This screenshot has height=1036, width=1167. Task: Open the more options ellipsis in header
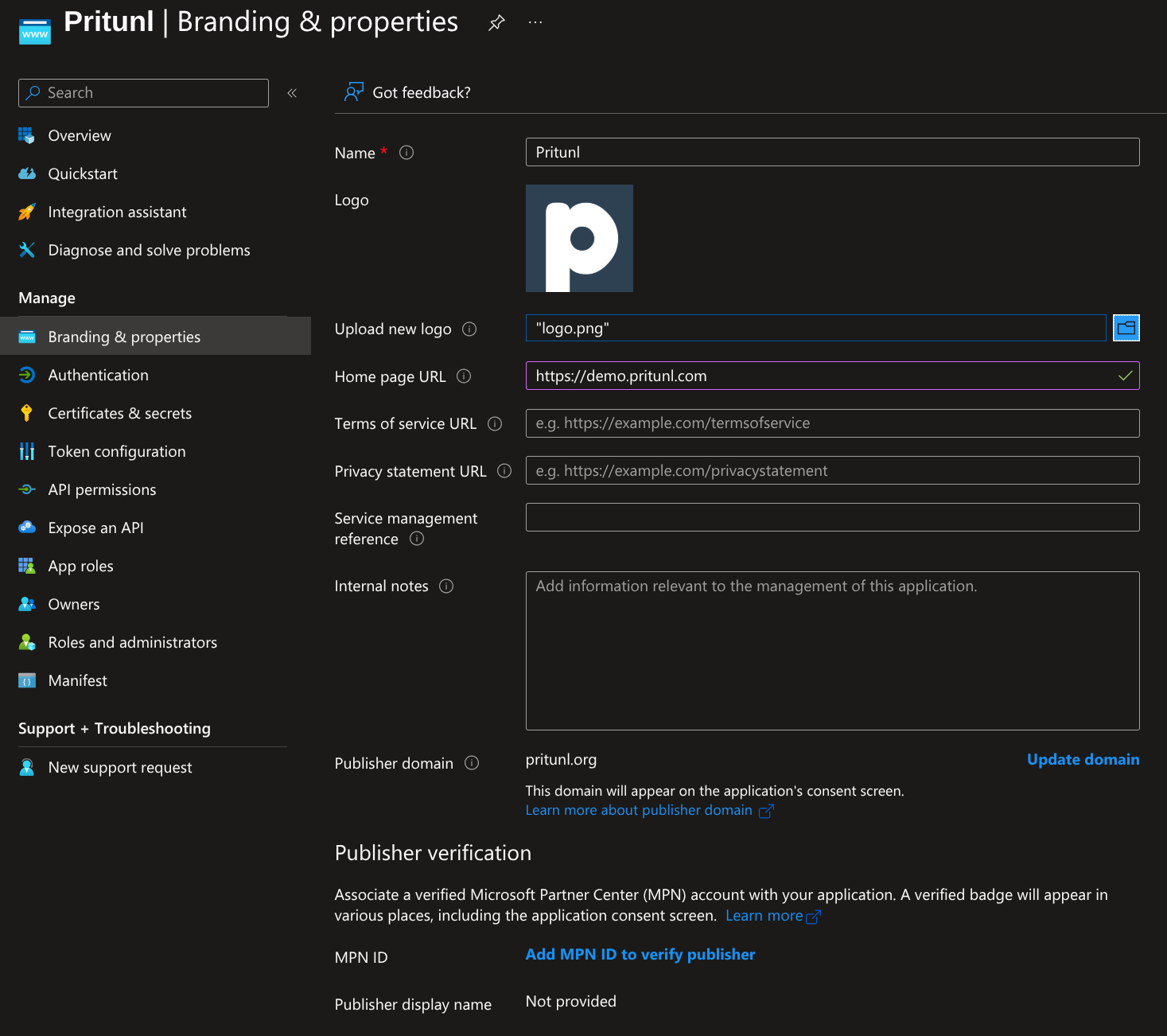(535, 23)
